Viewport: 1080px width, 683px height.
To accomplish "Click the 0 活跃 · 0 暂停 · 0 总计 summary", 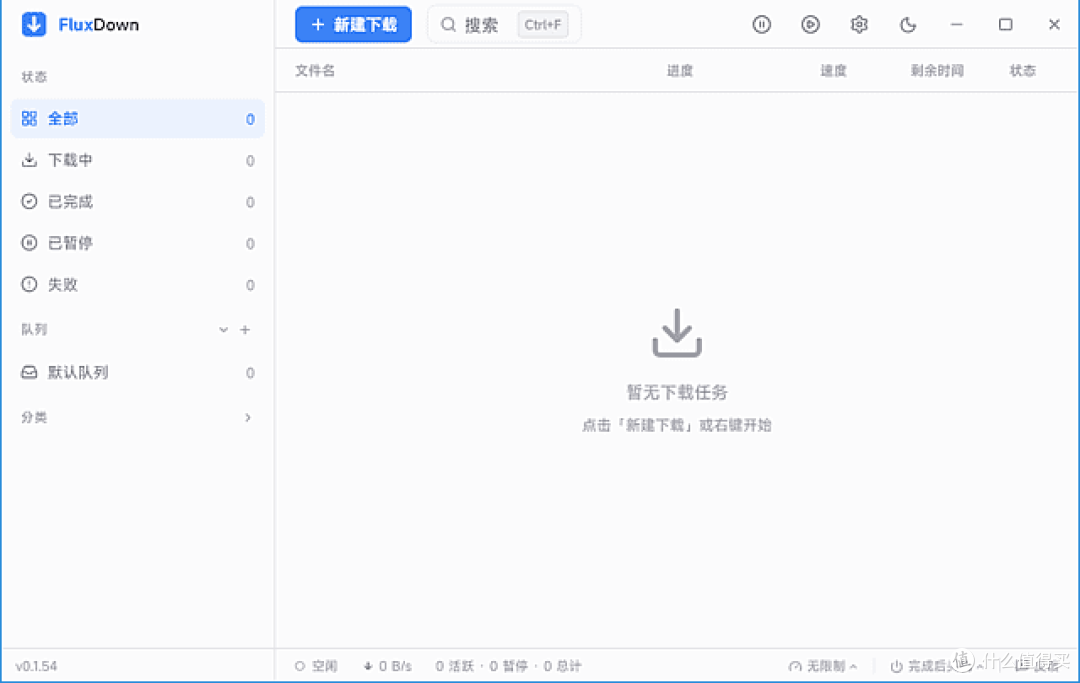I will tap(508, 666).
